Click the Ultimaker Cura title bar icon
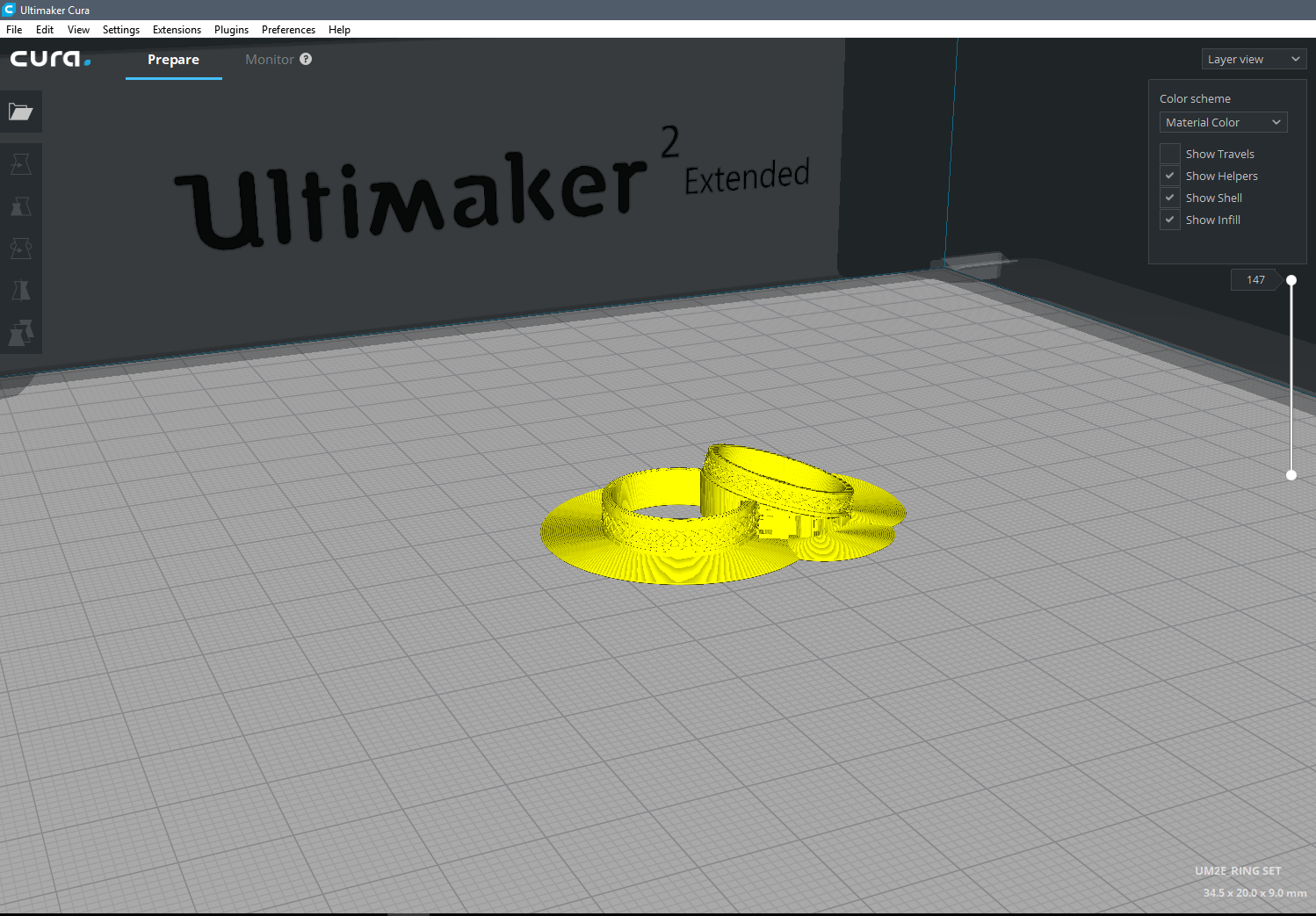The height and width of the screenshot is (916, 1316). 9,10
